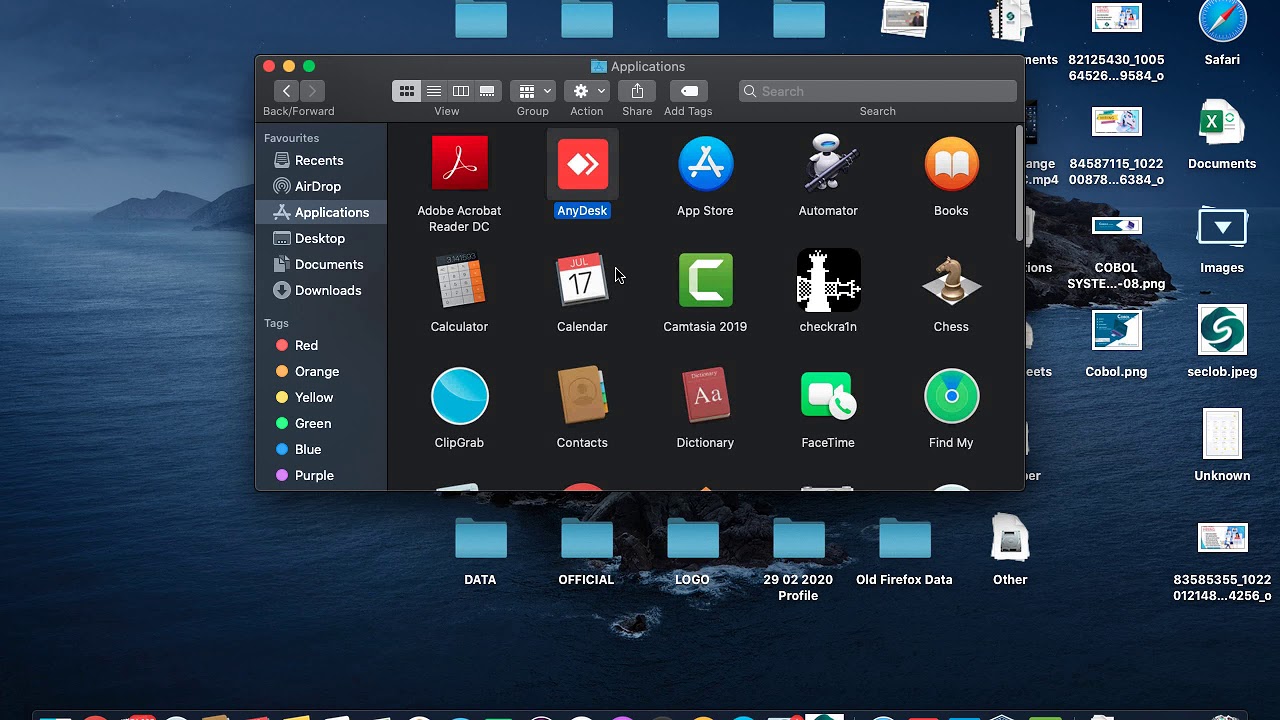Select the DATA folder on desktop
Viewport: 1280px width, 720px height.
[481, 538]
